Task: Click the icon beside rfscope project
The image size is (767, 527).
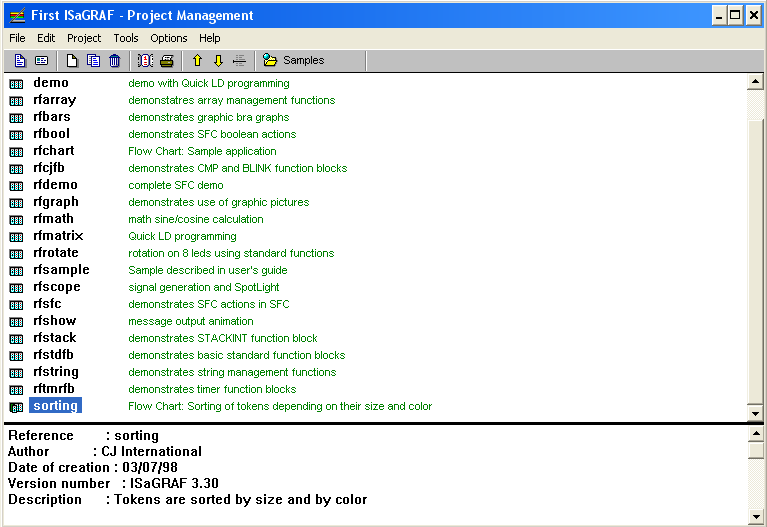Action: [16, 288]
